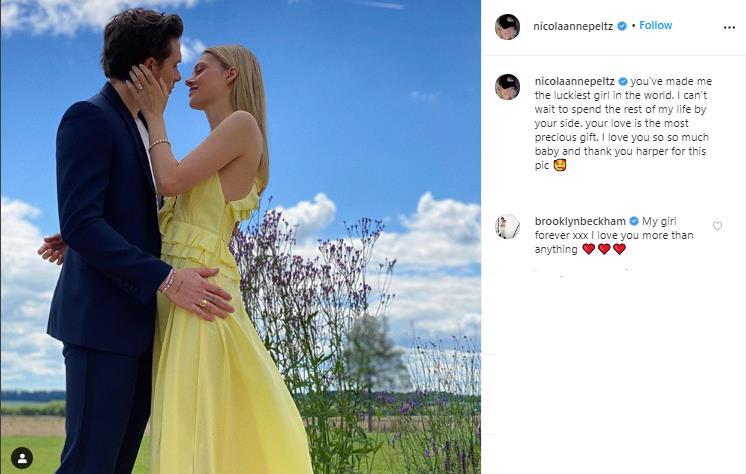
Task: Click the heart-eyes emoji in caption
Action: click(x=560, y=165)
